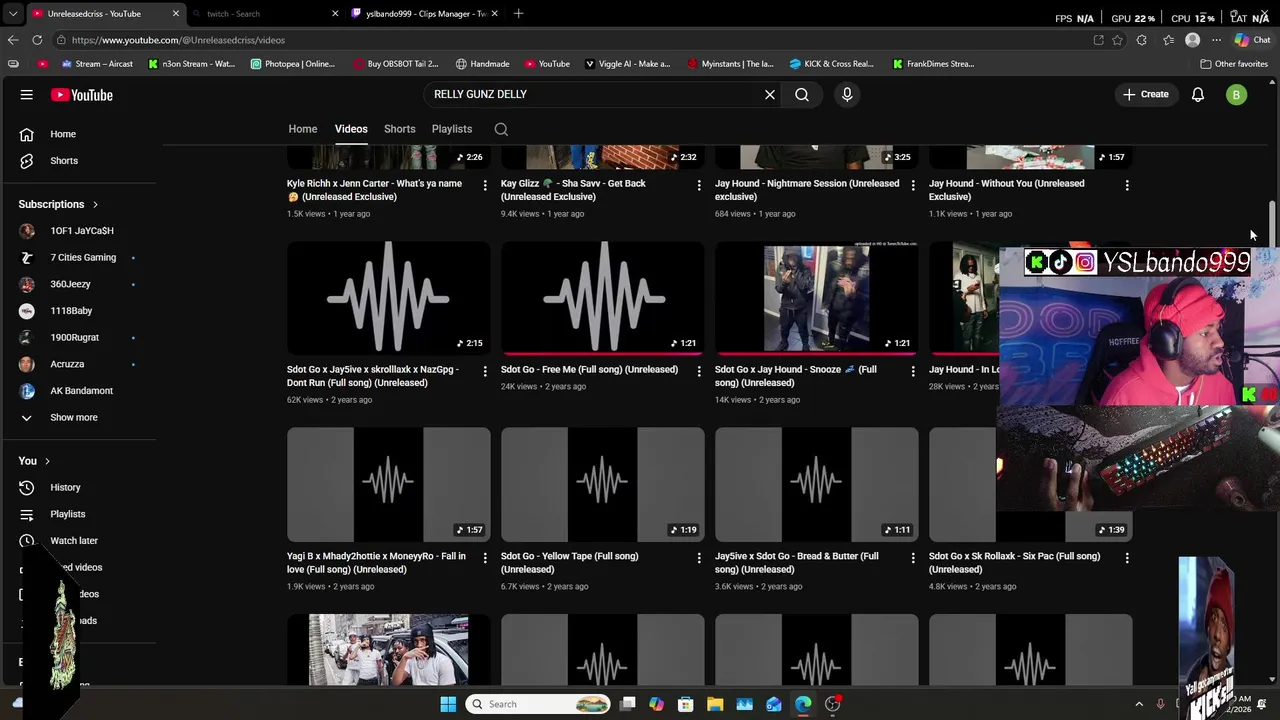Launch Copilot from the taskbar

pyautogui.click(x=657, y=704)
